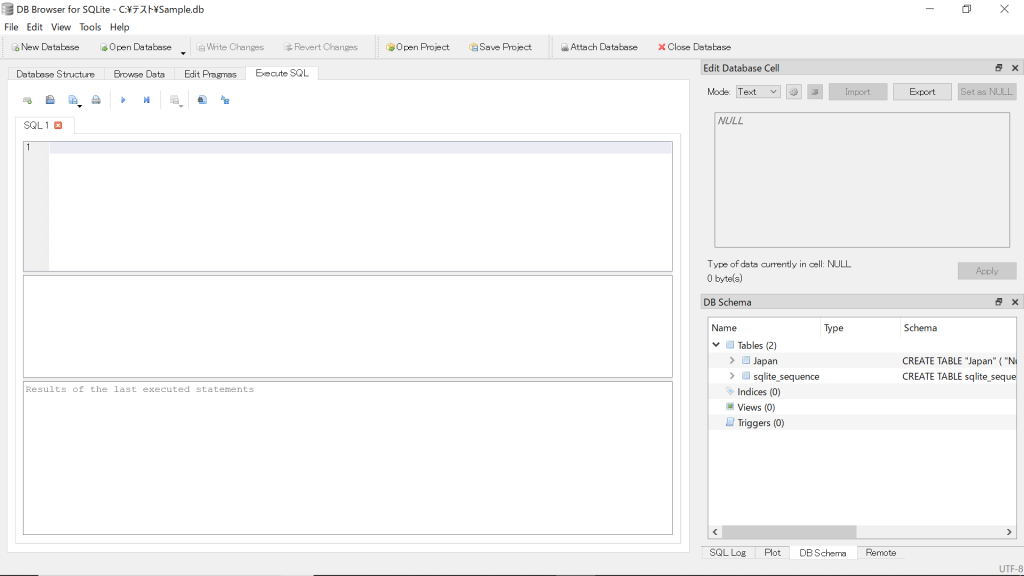The image size is (1024, 576).
Task: Open the Tools menu
Action: 90,27
